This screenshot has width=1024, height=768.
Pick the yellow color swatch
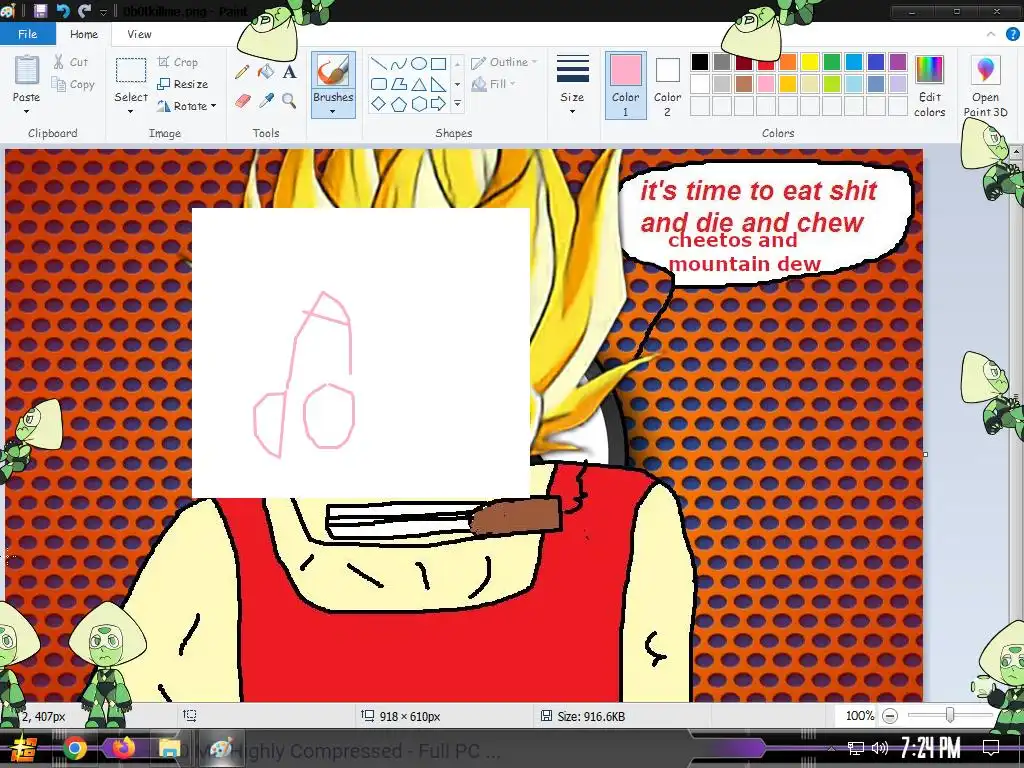point(810,62)
